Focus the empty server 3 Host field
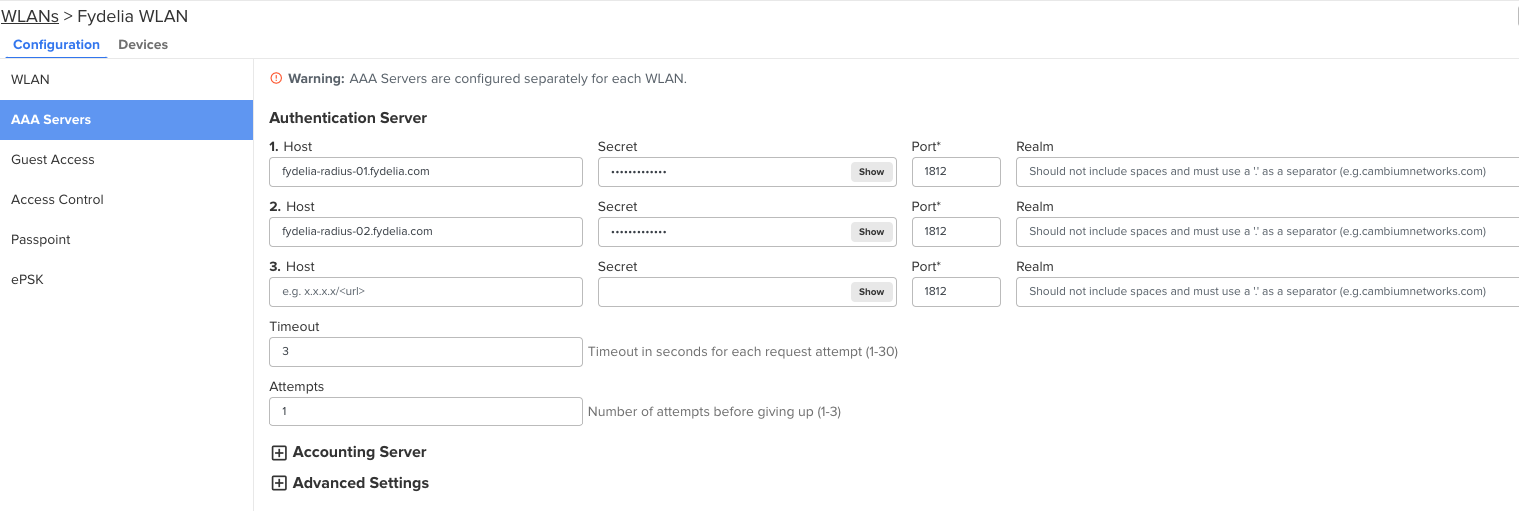The width and height of the screenshot is (1519, 511). 425,292
